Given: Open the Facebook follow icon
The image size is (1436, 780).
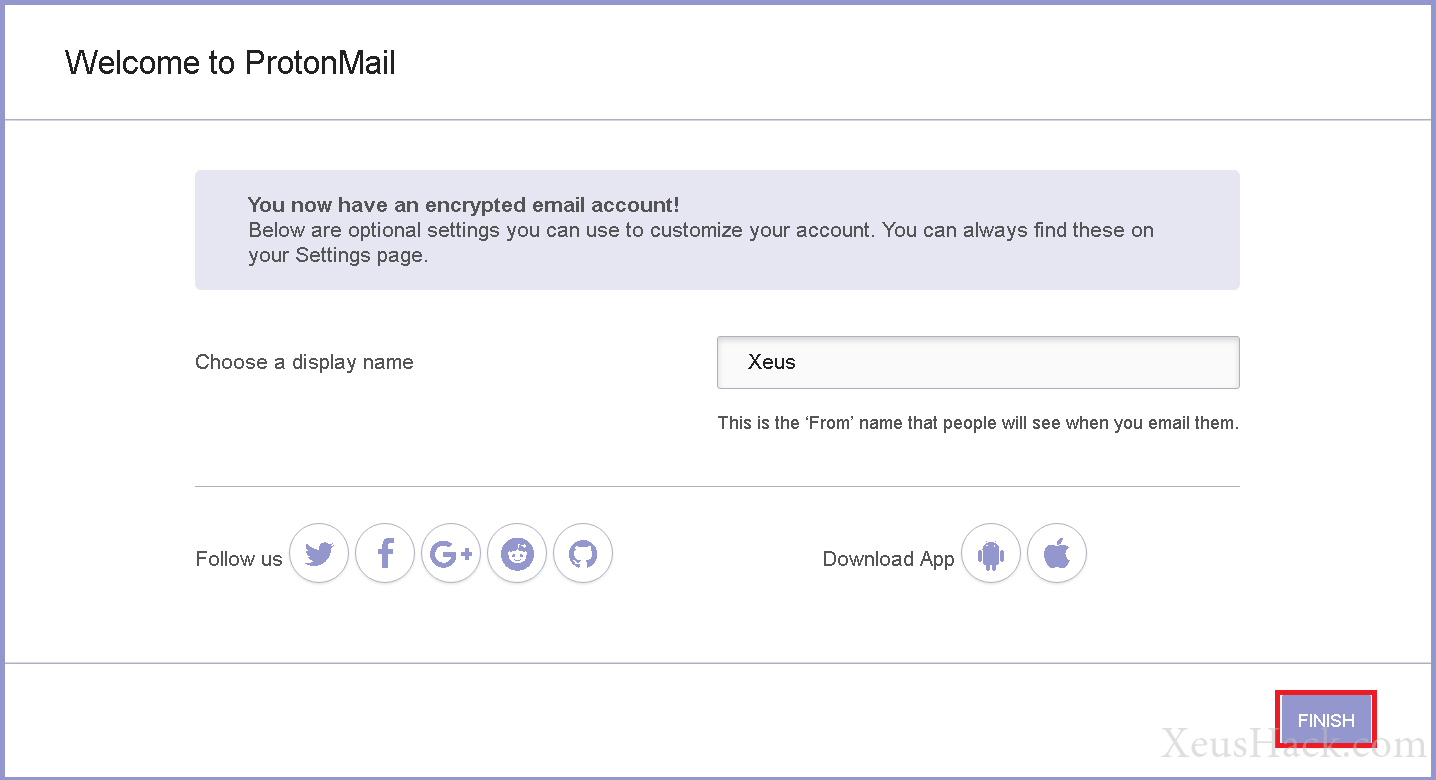Looking at the screenshot, I should pyautogui.click(x=385, y=553).
